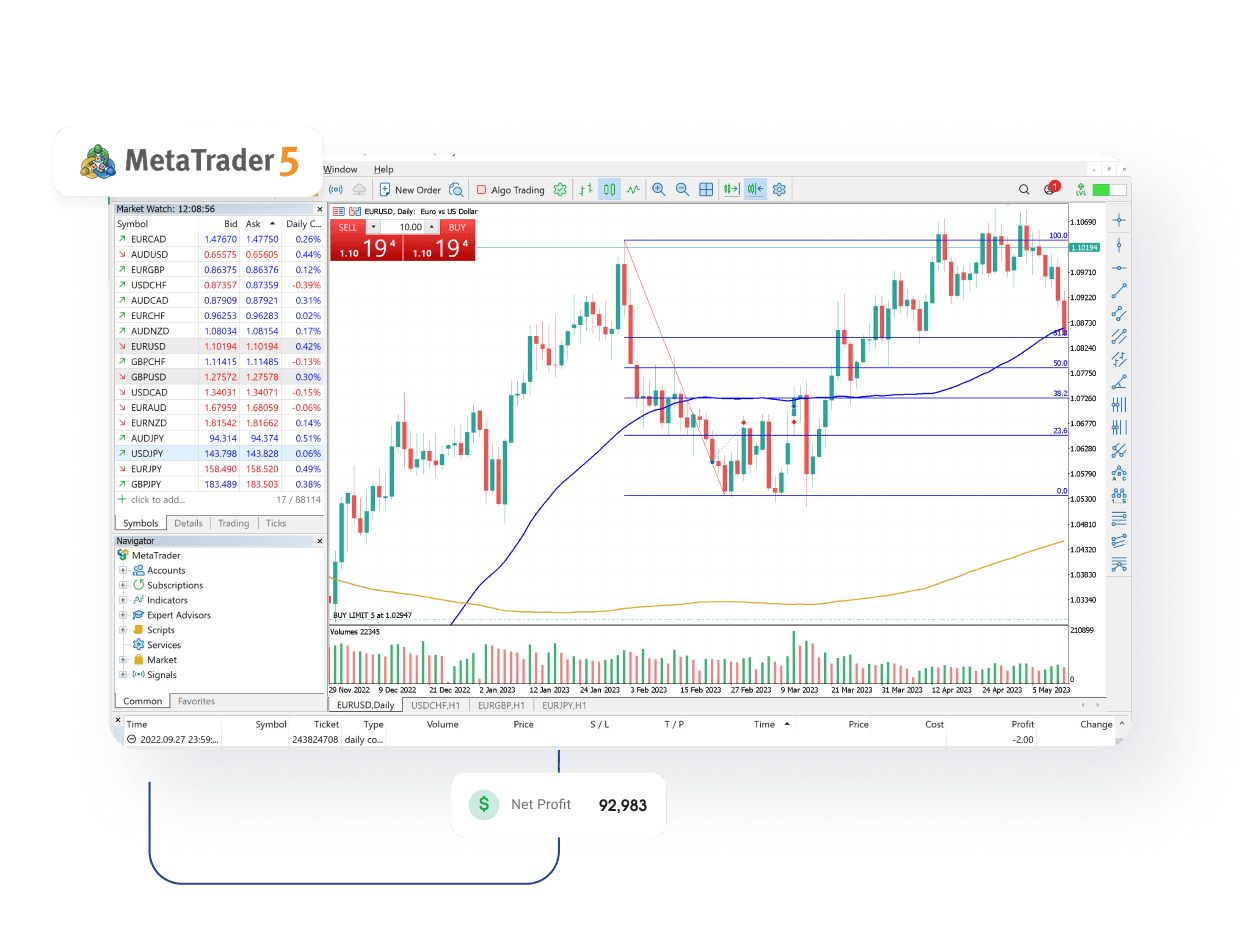Open the EURGBP,H1 chart tab
This screenshot has width=1249, height=928.
point(501,705)
